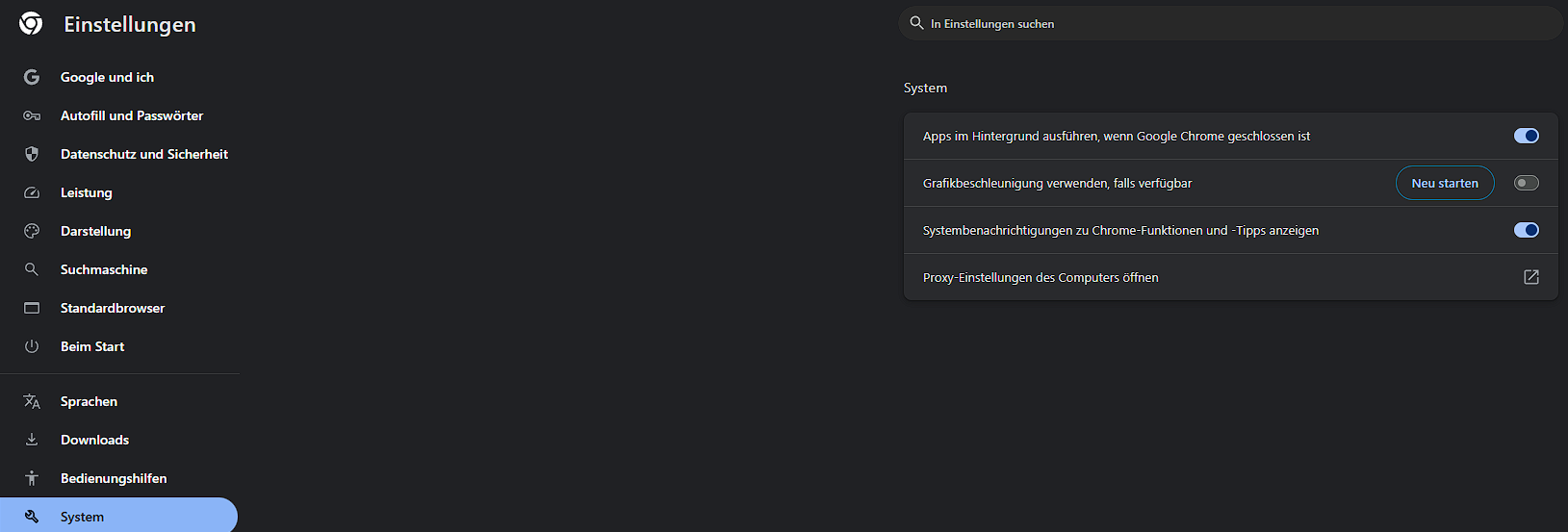Turn off Systembenachrichtigungen toggle
1568x532 pixels.
point(1526,230)
